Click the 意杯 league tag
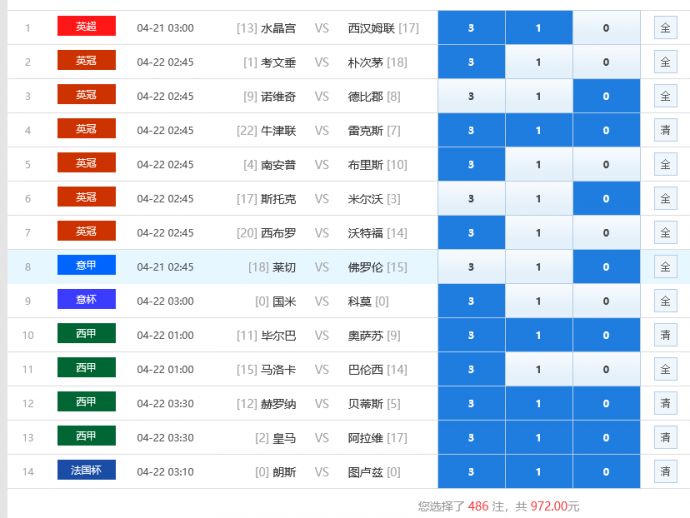This screenshot has height=518, width=690. click(x=86, y=300)
